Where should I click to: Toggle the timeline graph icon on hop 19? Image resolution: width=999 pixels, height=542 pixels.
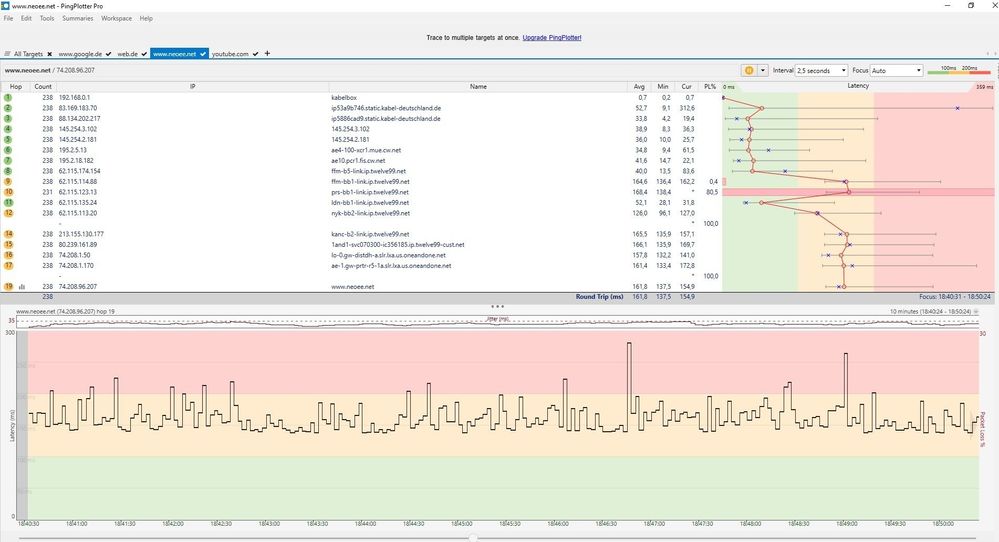(22, 287)
